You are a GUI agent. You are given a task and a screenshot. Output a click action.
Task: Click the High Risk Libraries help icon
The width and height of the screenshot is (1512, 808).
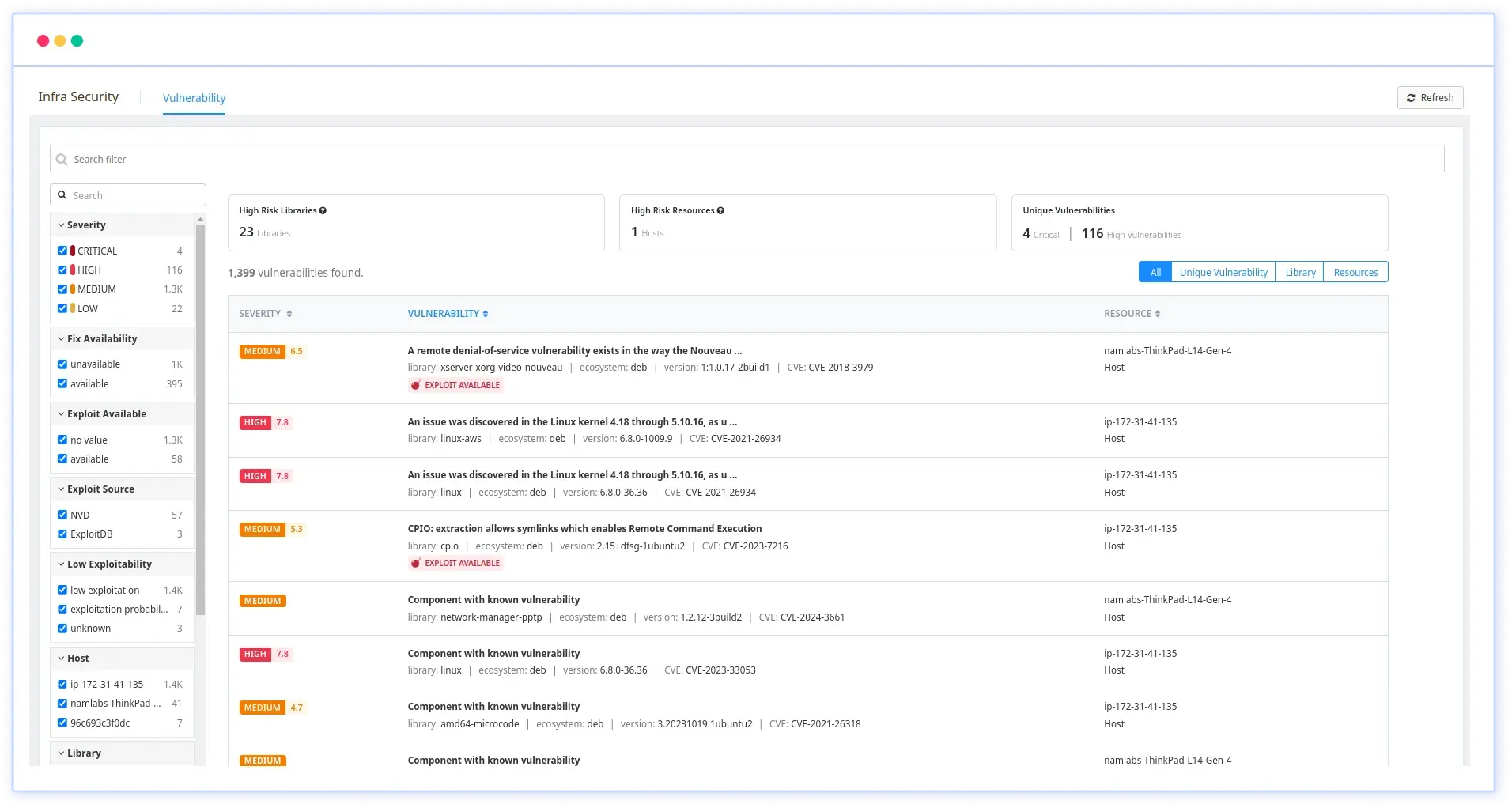[323, 211]
